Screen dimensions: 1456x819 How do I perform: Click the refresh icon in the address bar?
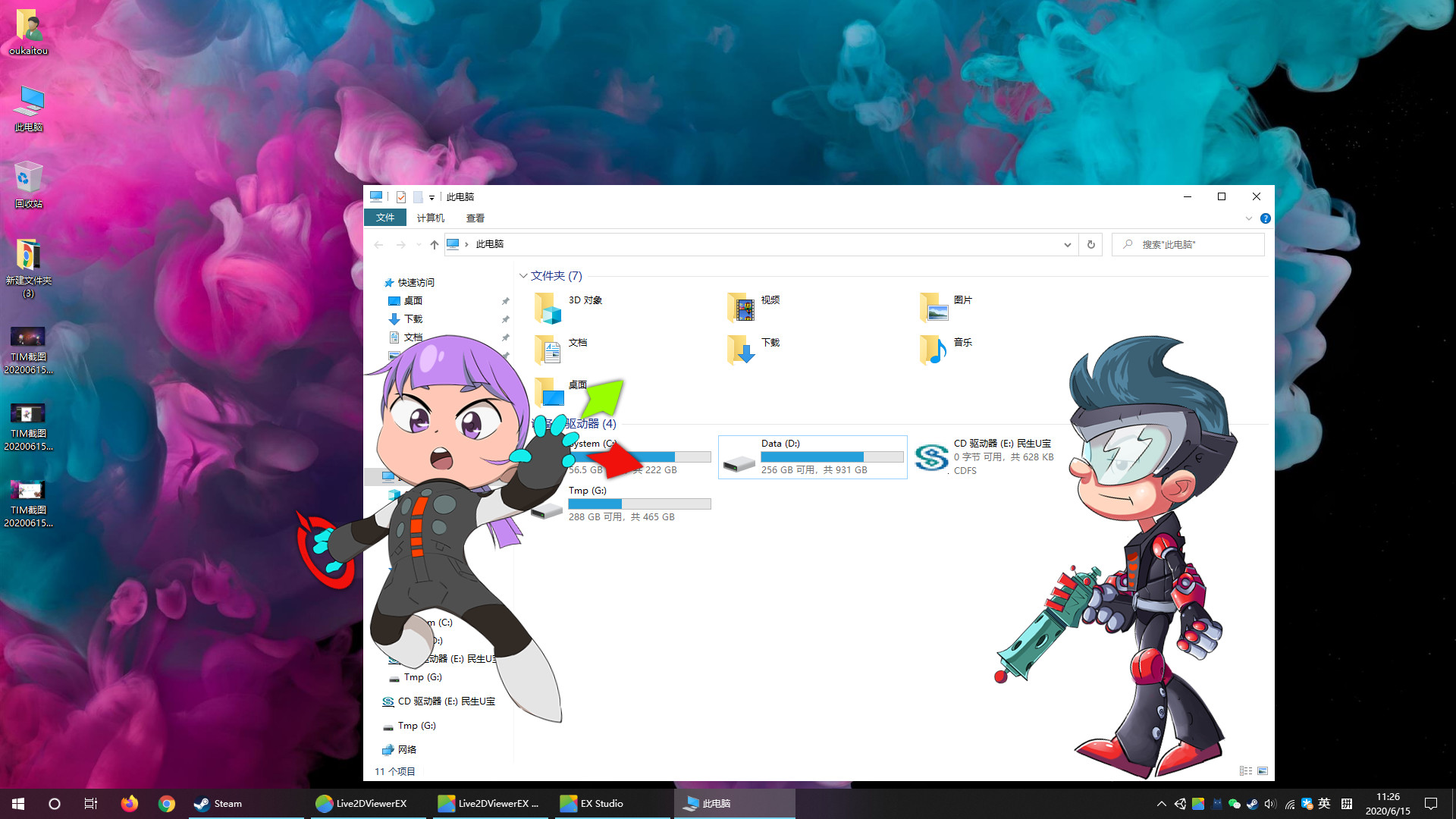[1090, 244]
